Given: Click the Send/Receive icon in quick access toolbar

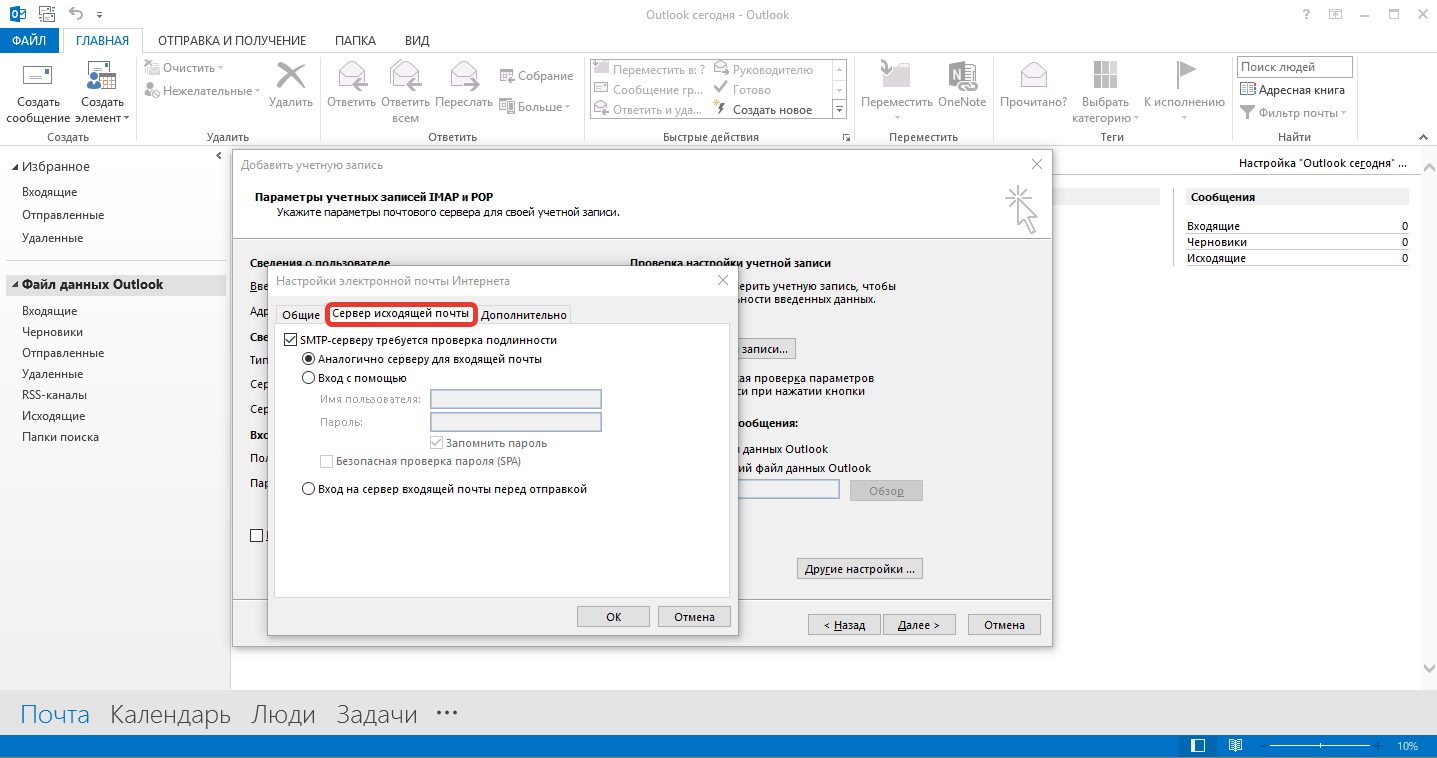Looking at the screenshot, I should (x=46, y=14).
